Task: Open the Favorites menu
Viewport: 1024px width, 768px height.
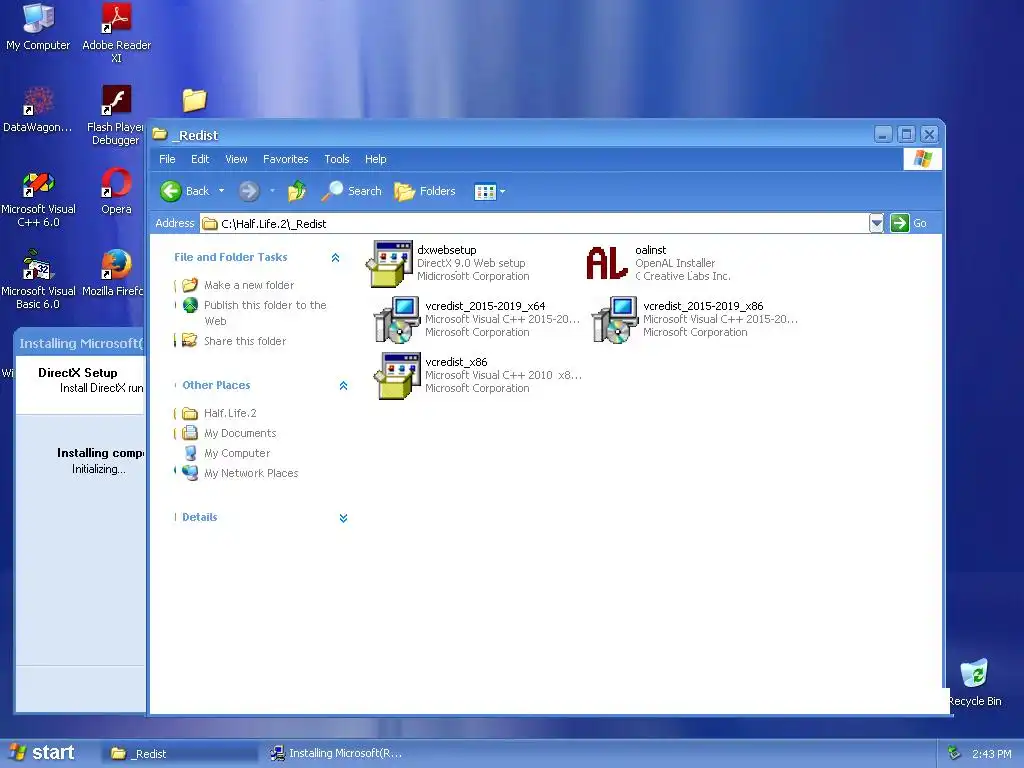Action: (285, 159)
